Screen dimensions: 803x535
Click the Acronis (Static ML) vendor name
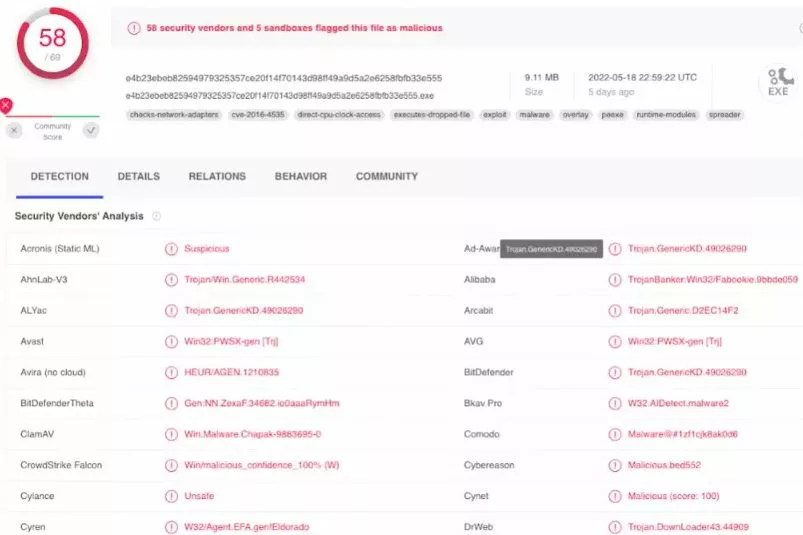pyautogui.click(x=60, y=249)
